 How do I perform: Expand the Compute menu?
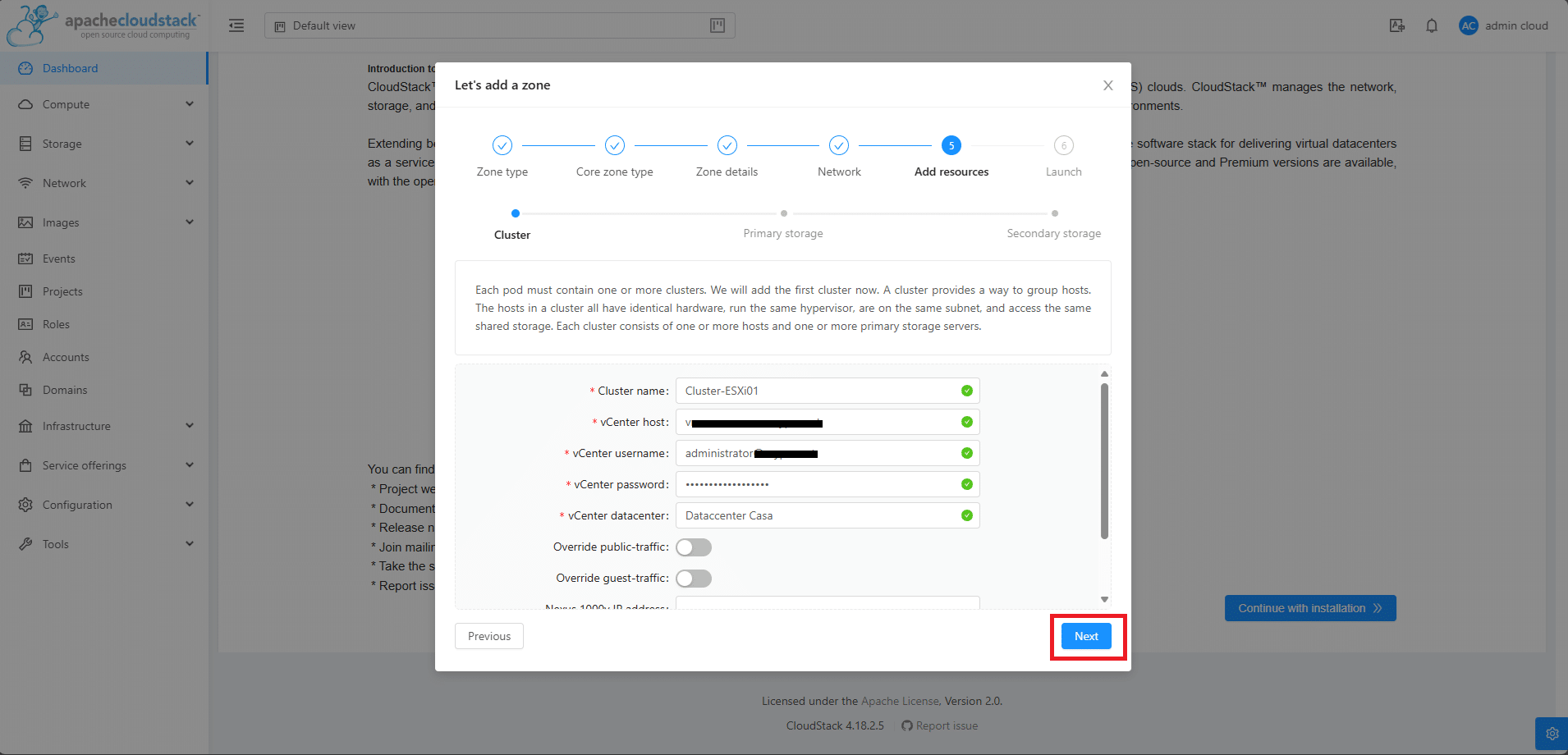[190, 104]
